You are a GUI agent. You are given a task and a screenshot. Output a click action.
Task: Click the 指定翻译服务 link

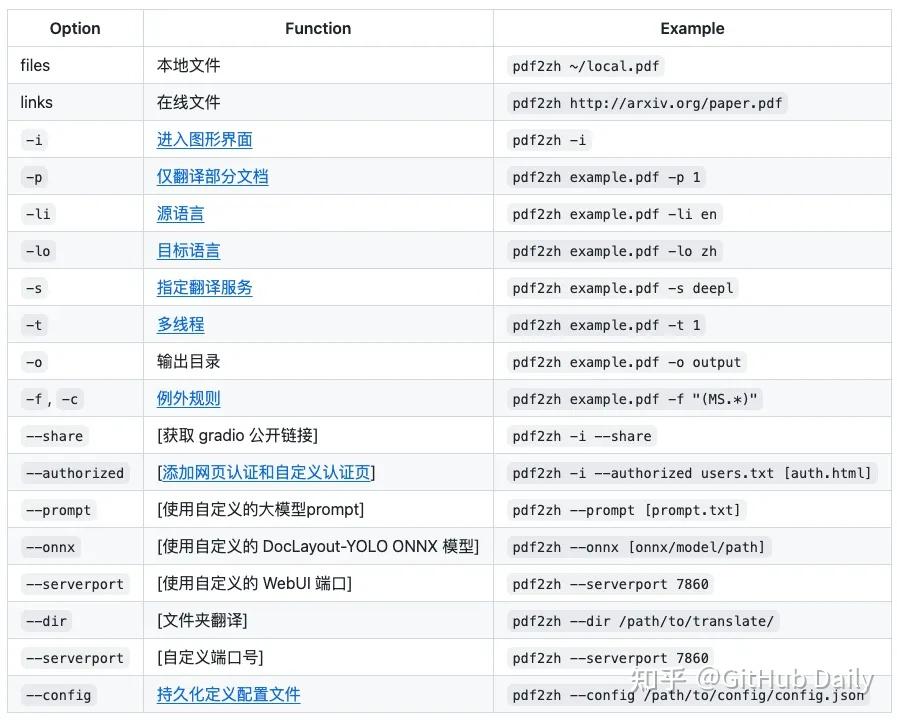[204, 288]
